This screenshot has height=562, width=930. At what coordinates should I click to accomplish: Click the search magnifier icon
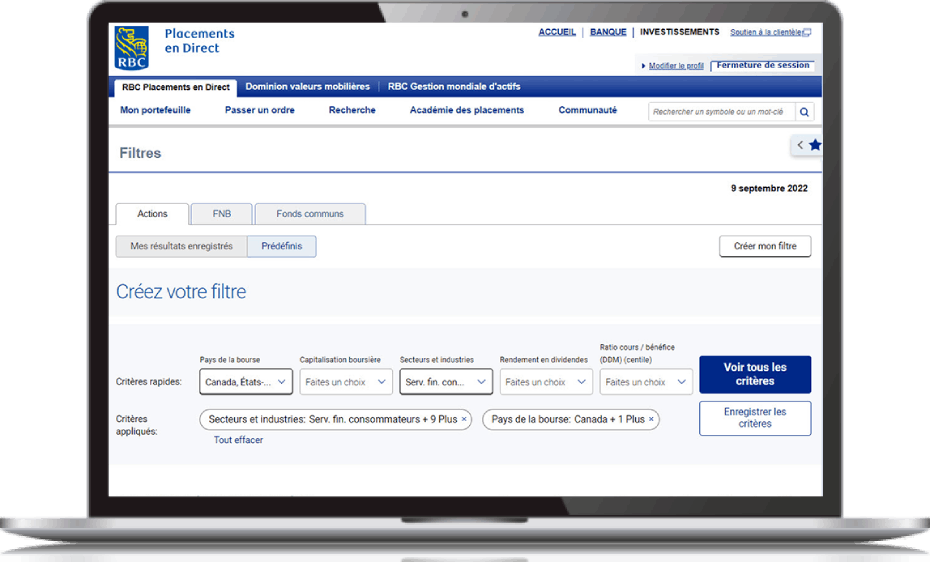click(804, 111)
